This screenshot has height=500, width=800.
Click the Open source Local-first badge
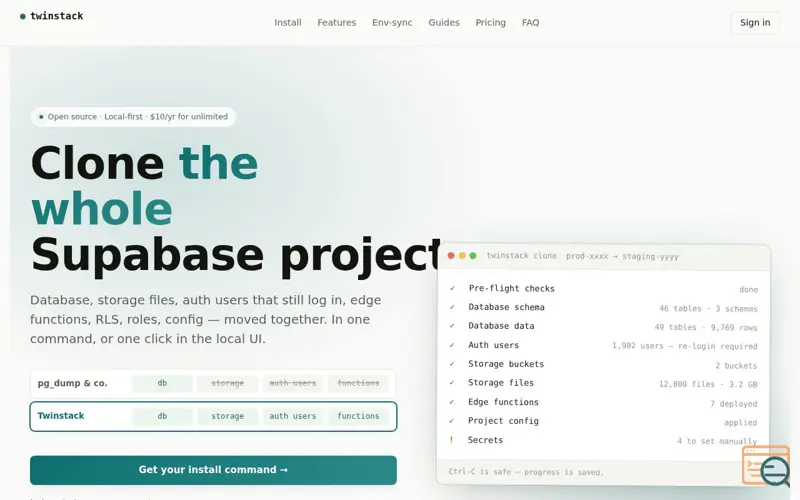pyautogui.click(x=133, y=117)
